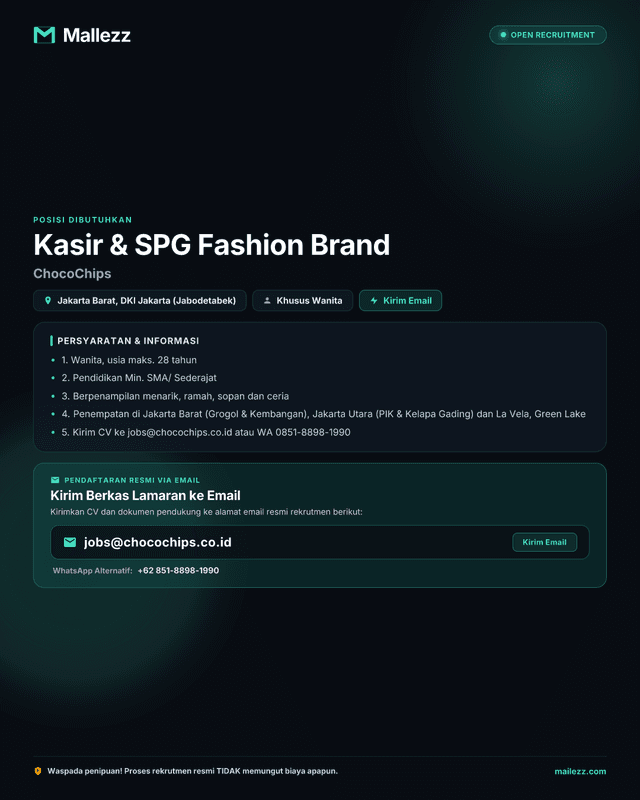Click the jobs@chocochips.co.id email address field

(320, 542)
